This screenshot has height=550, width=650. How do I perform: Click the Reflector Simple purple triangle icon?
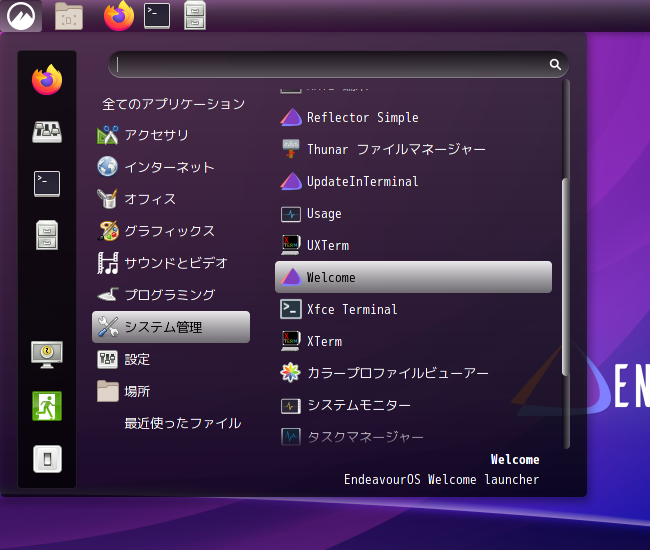[291, 117]
